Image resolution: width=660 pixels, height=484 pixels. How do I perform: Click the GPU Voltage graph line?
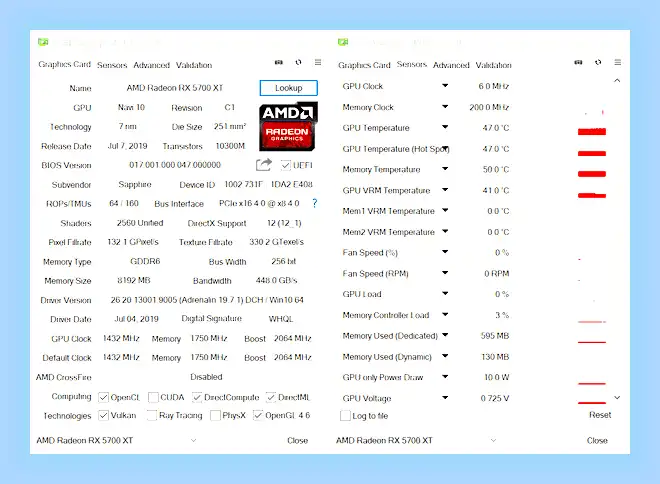(x=592, y=403)
